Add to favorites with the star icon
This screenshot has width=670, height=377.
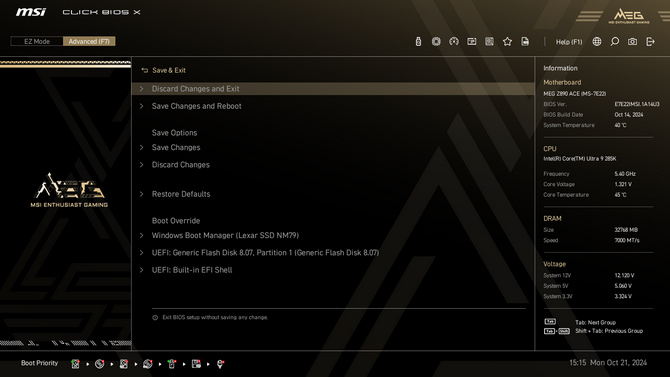click(x=507, y=41)
